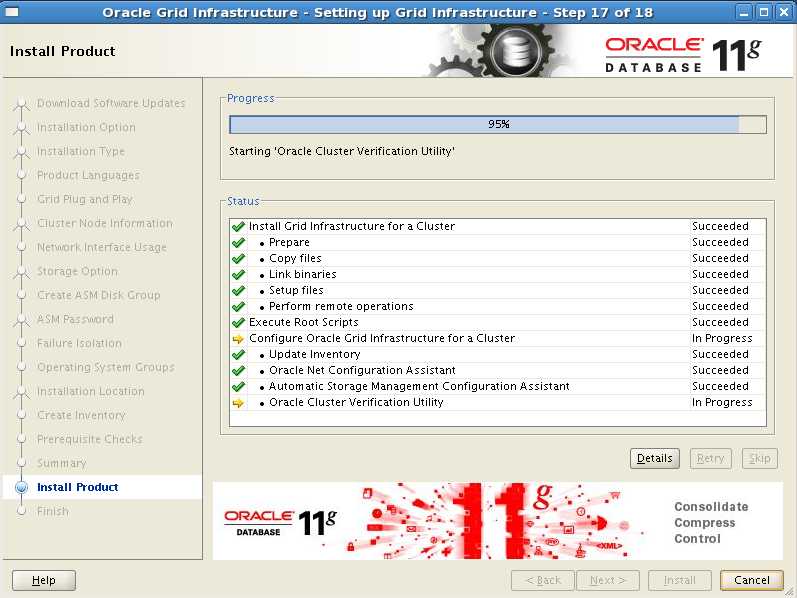Select the Grid Plug and Play step
The height and width of the screenshot is (598, 797).
[84, 199]
